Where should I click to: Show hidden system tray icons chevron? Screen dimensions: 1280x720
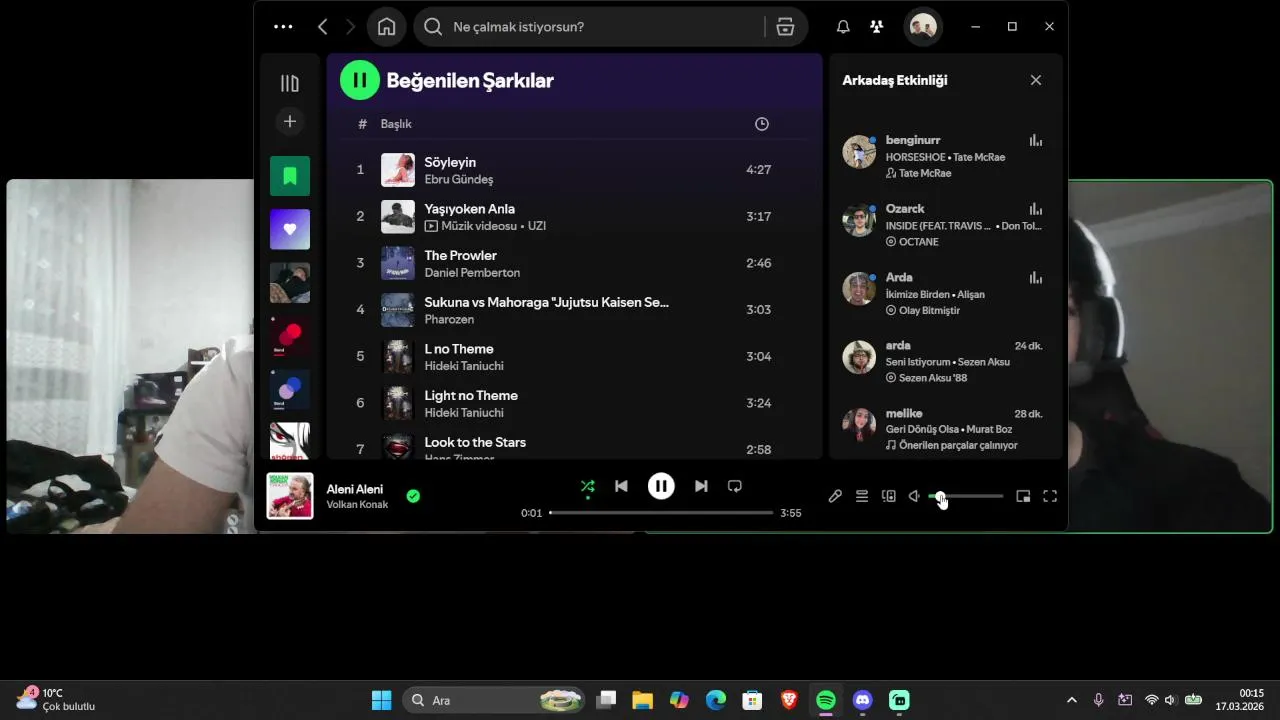[1072, 700]
